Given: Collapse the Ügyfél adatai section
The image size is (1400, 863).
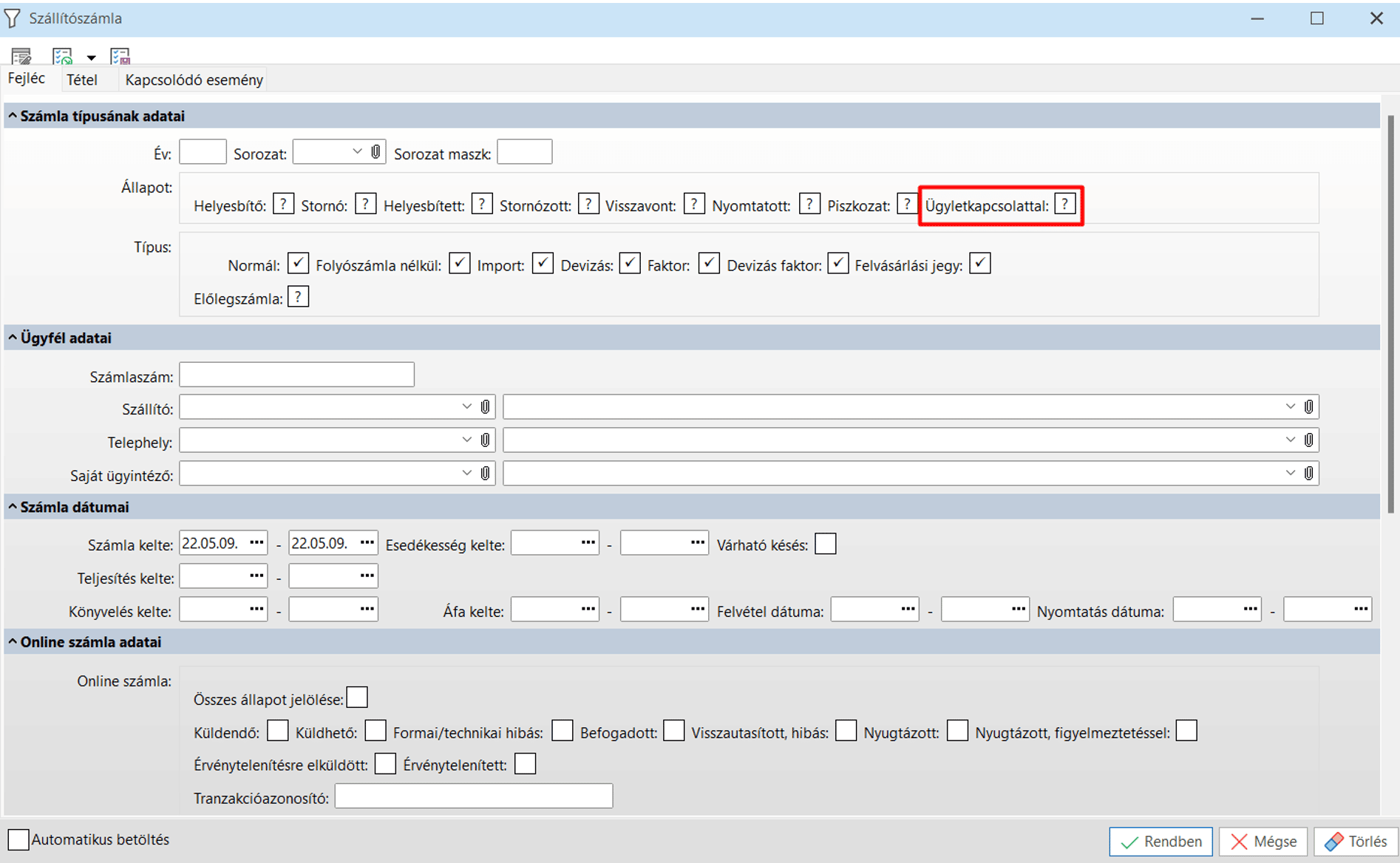Looking at the screenshot, I should (13, 338).
